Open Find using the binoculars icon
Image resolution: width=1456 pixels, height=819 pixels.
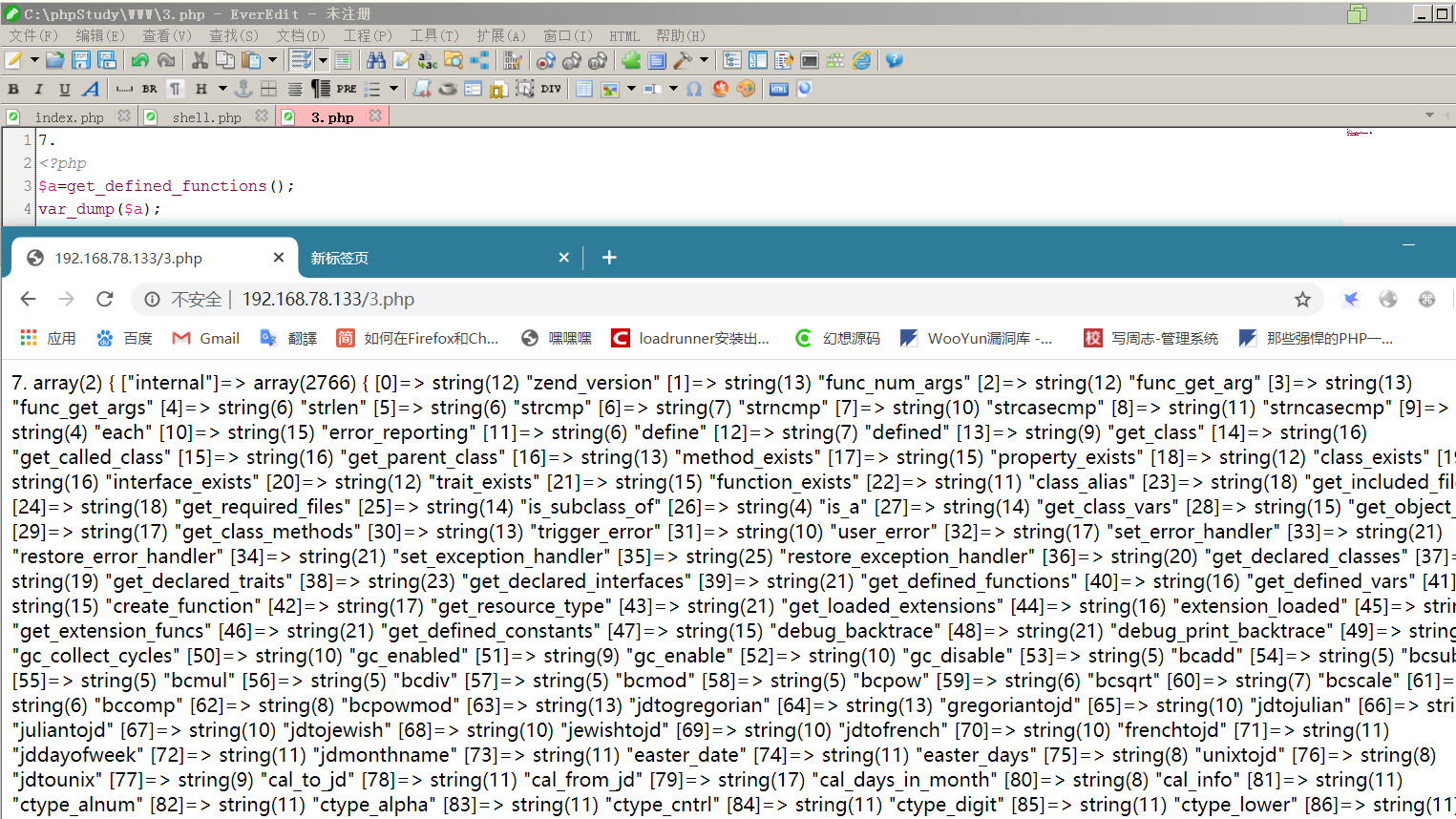(376, 60)
